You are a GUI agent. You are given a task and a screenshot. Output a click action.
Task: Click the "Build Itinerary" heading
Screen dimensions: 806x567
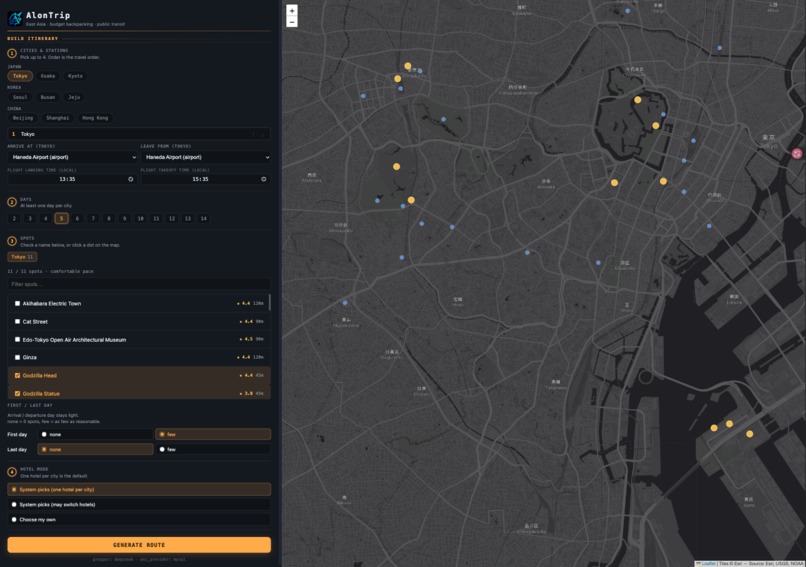(32, 39)
